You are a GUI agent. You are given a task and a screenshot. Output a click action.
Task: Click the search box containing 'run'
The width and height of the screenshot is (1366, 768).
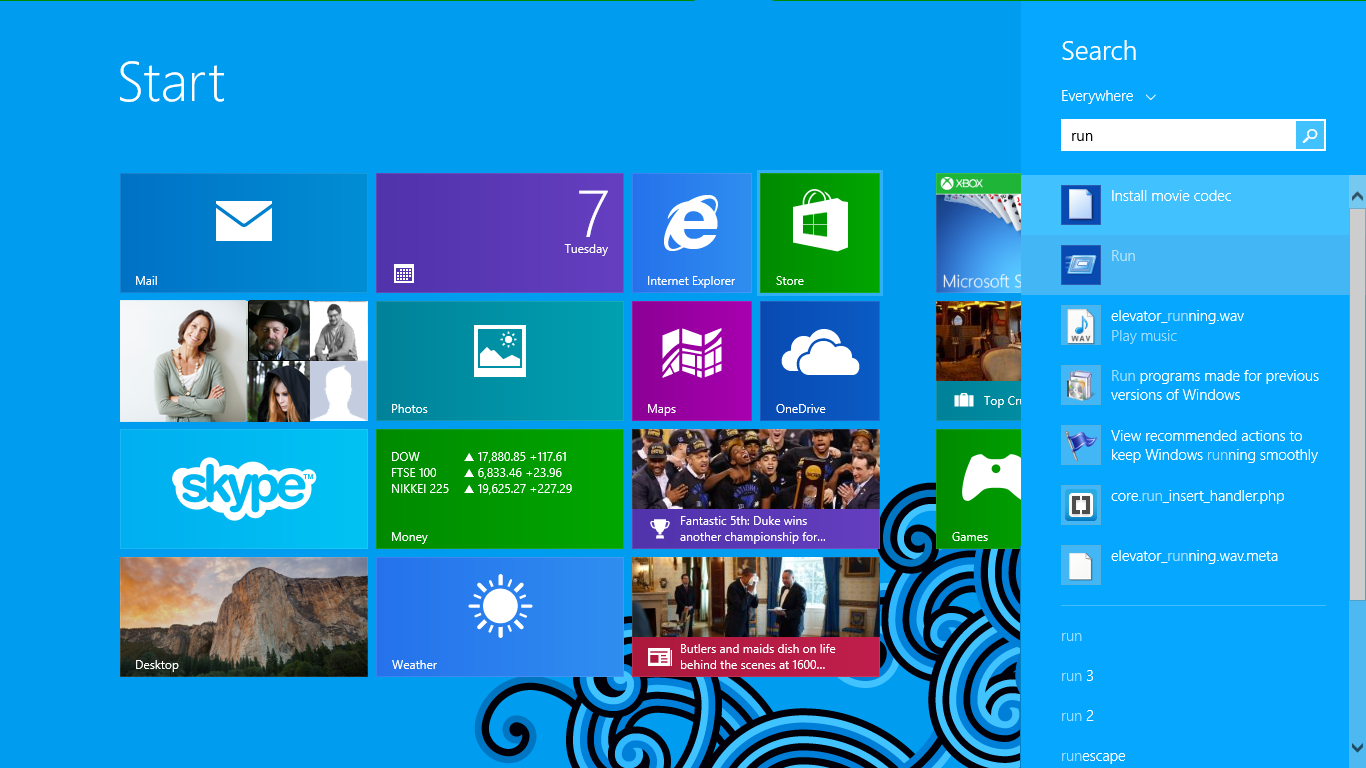[1178, 136]
